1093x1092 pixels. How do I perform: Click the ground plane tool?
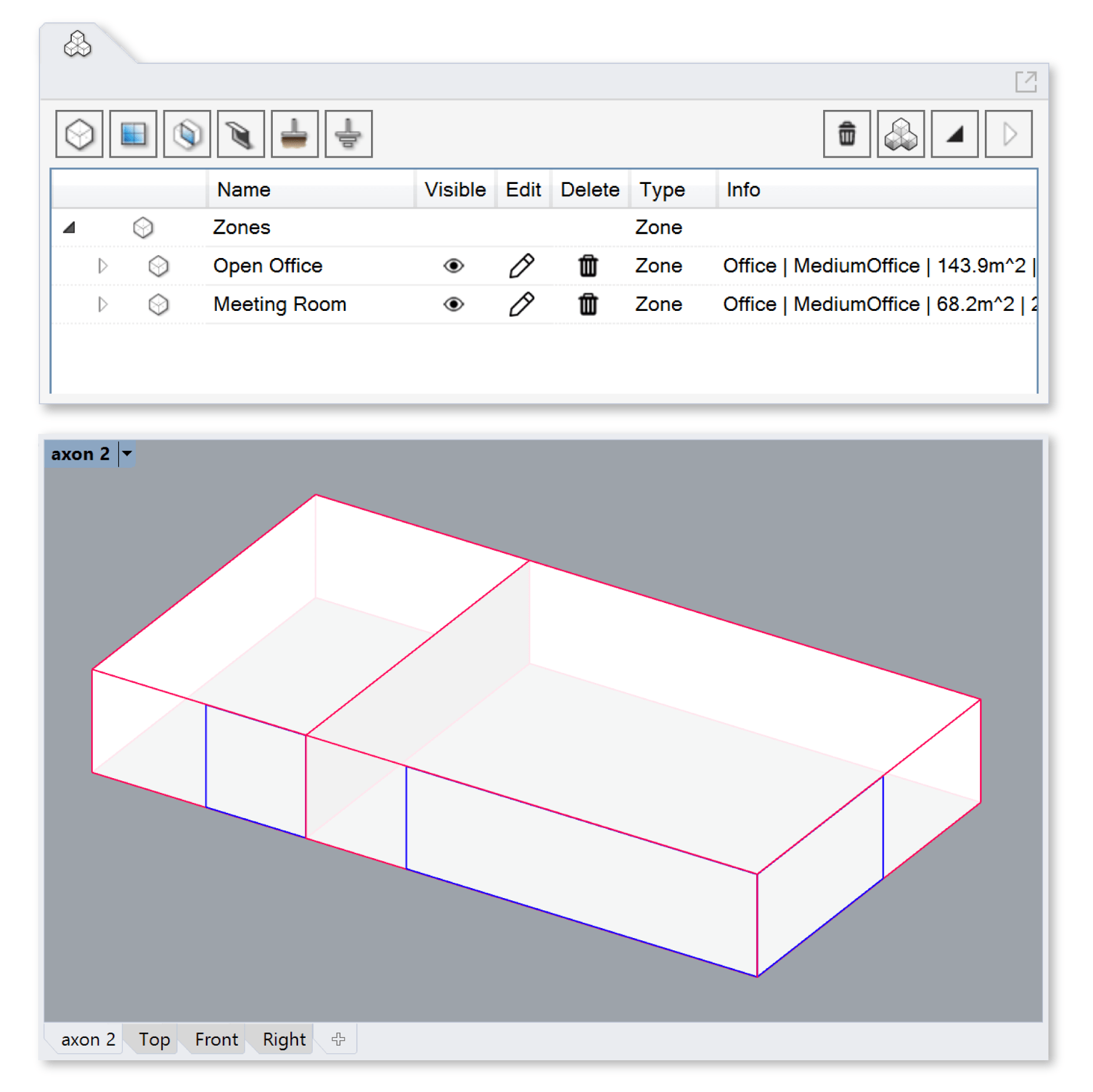pos(349,134)
